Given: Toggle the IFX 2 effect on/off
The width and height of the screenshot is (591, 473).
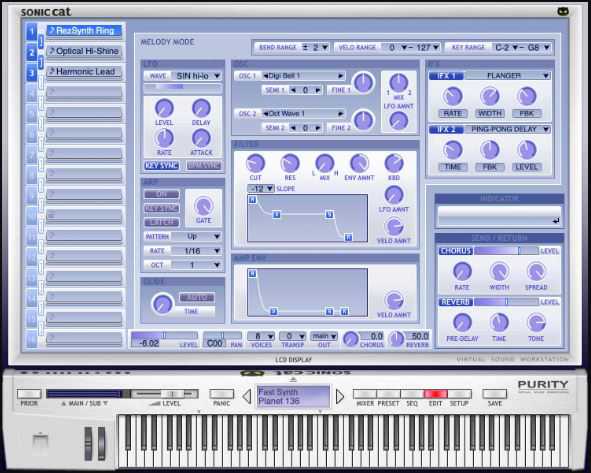Looking at the screenshot, I should tap(446, 130).
